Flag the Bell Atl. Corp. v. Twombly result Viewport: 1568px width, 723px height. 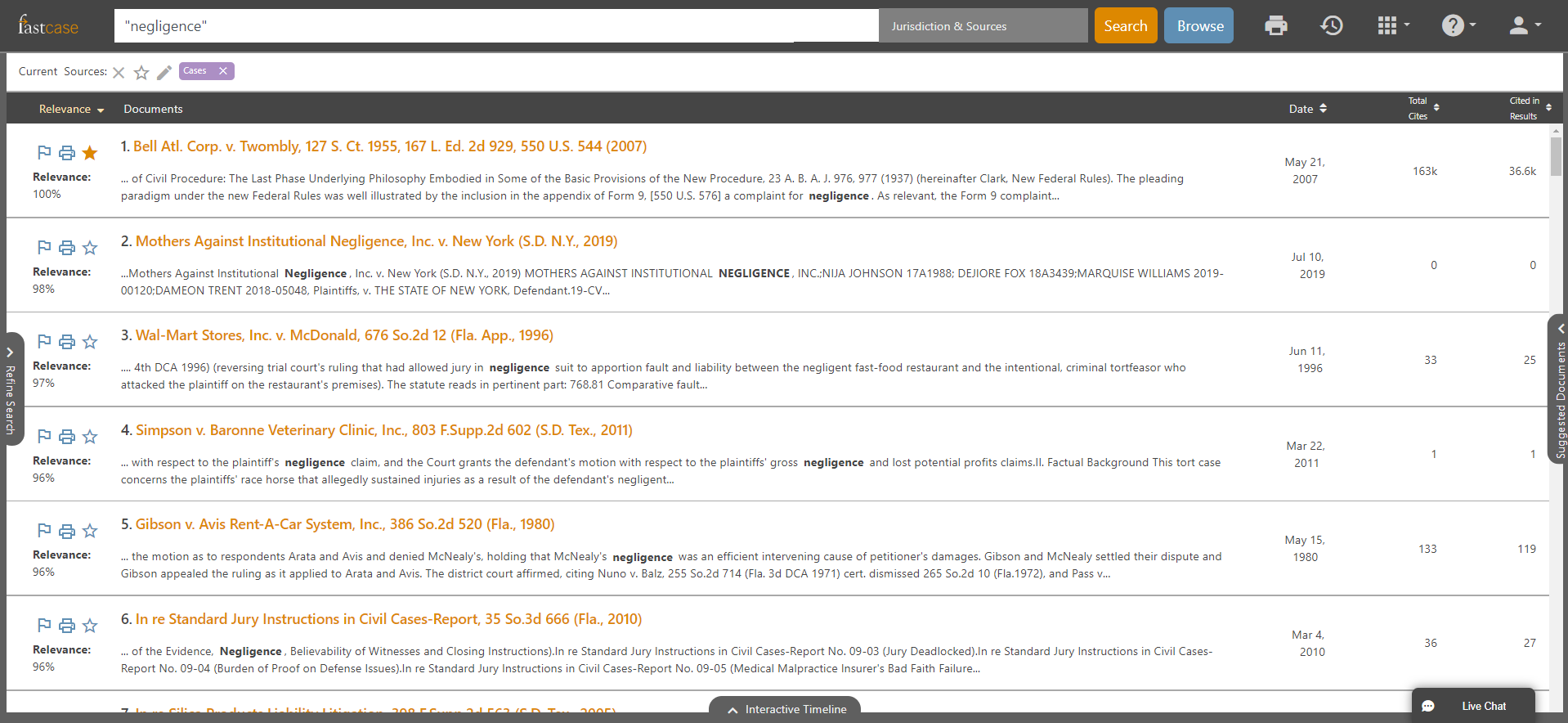point(45,152)
